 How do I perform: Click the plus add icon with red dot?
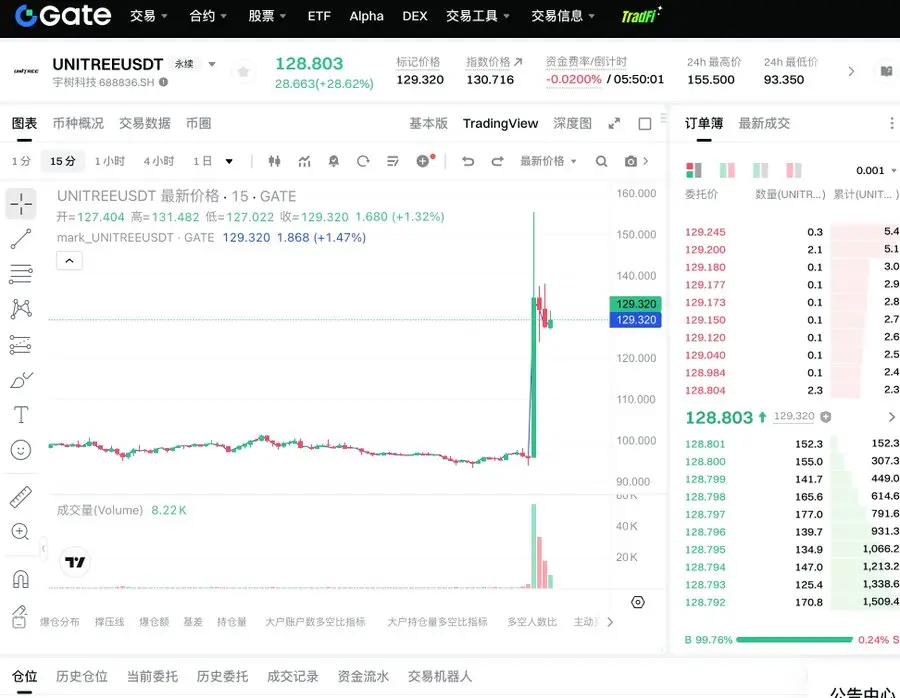[x=424, y=161]
